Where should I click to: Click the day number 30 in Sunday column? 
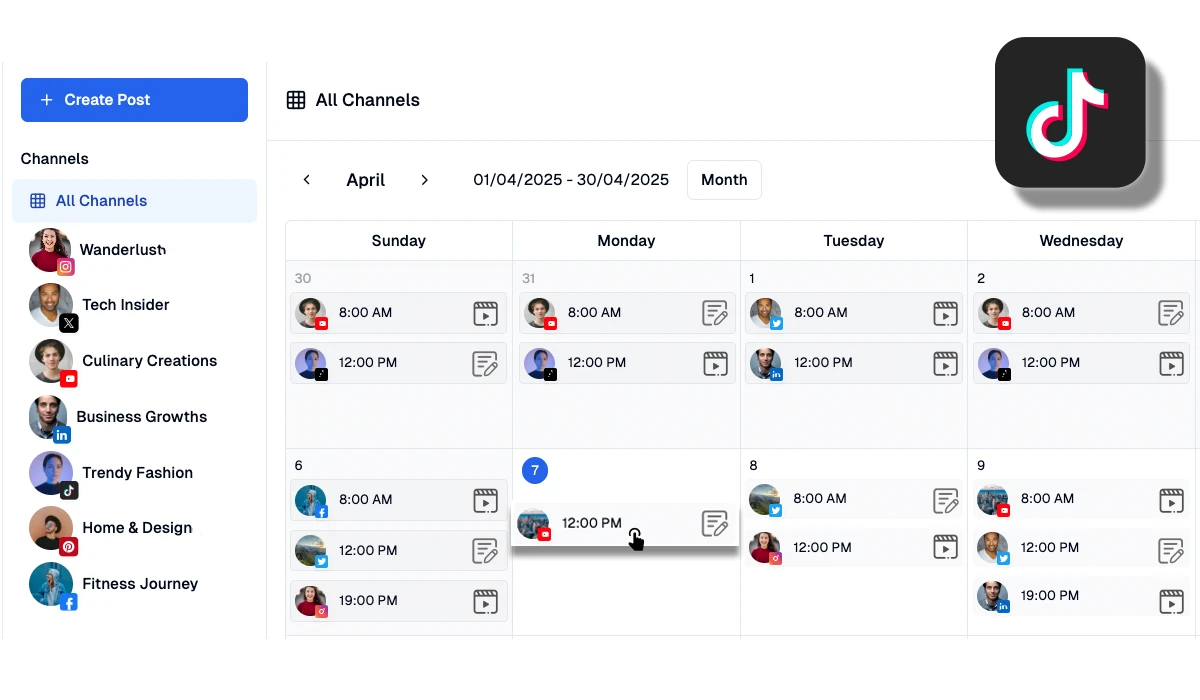point(303,279)
